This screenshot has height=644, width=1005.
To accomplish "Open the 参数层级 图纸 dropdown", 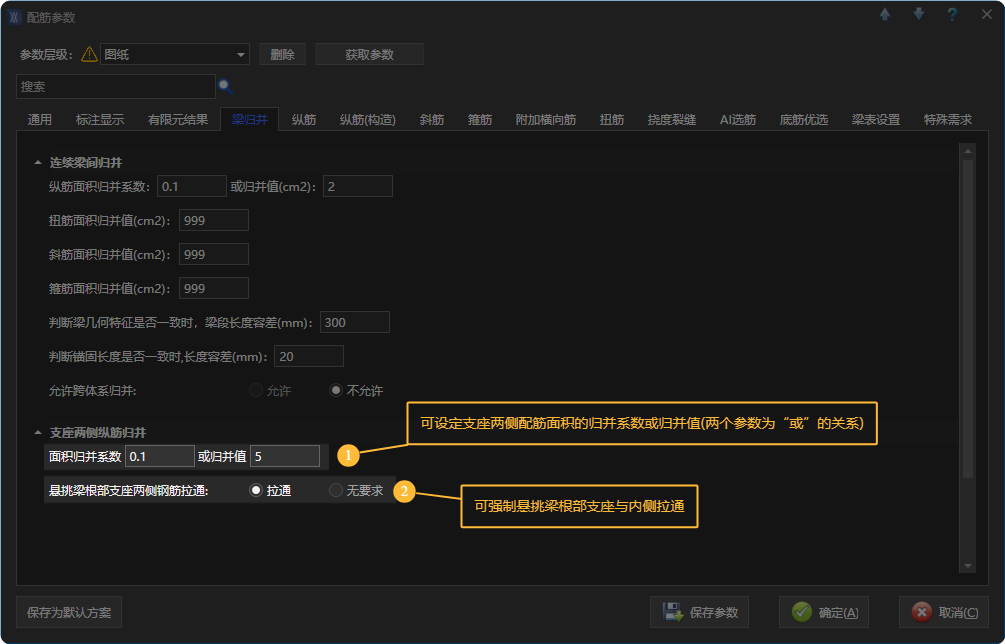I will tap(241, 55).
